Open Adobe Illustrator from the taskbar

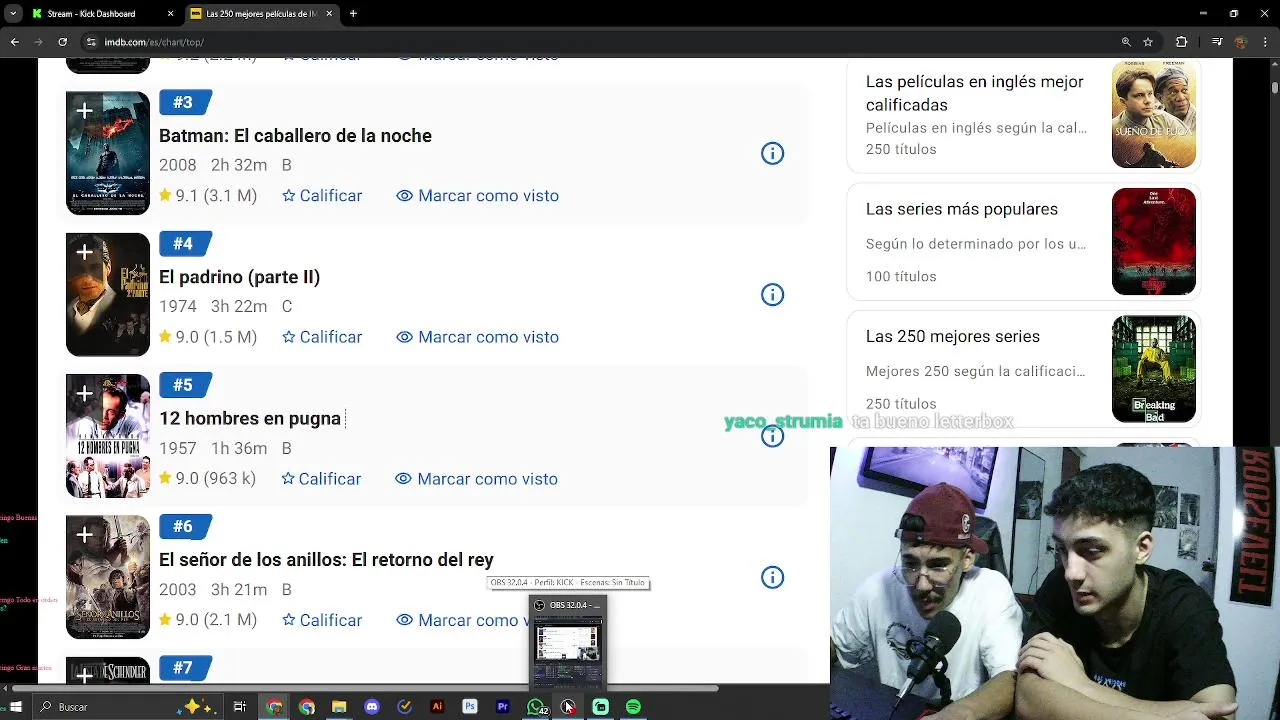coord(437,707)
